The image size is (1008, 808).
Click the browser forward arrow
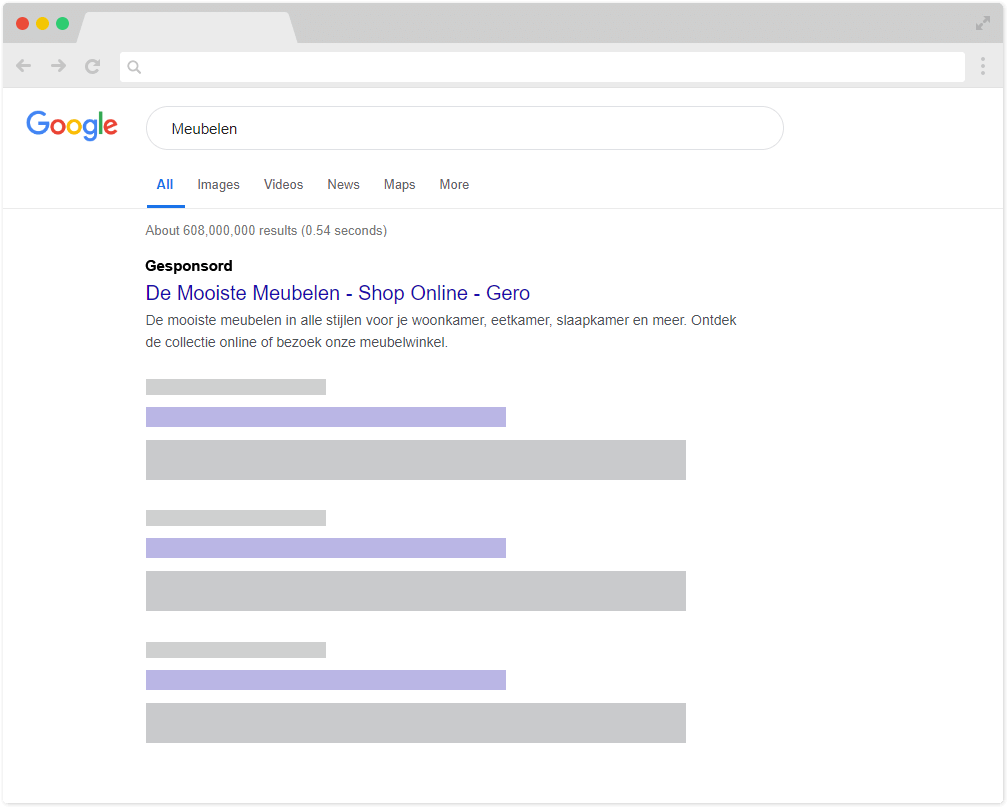click(x=58, y=66)
